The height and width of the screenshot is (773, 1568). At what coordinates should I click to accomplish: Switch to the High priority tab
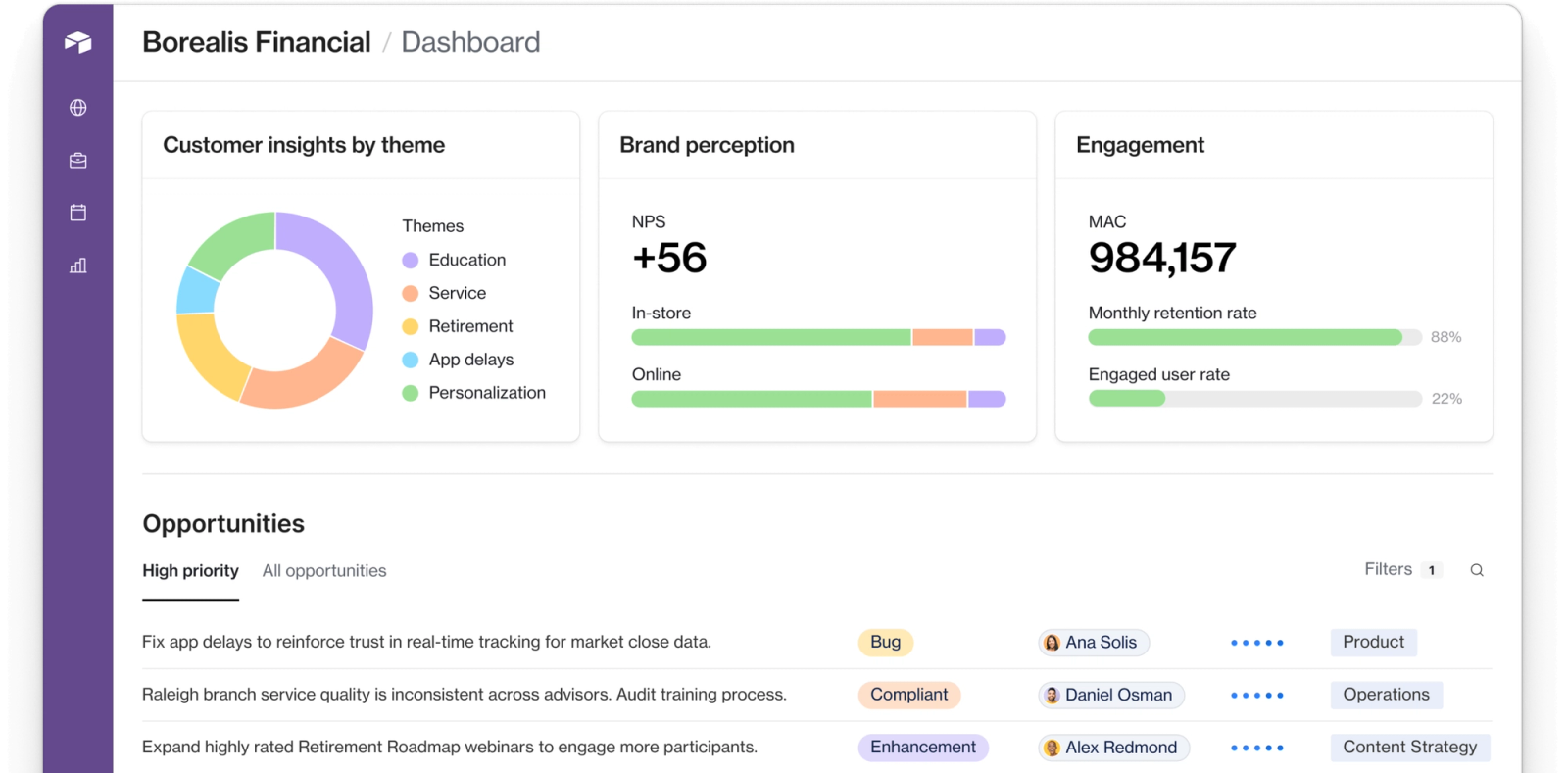click(x=190, y=571)
